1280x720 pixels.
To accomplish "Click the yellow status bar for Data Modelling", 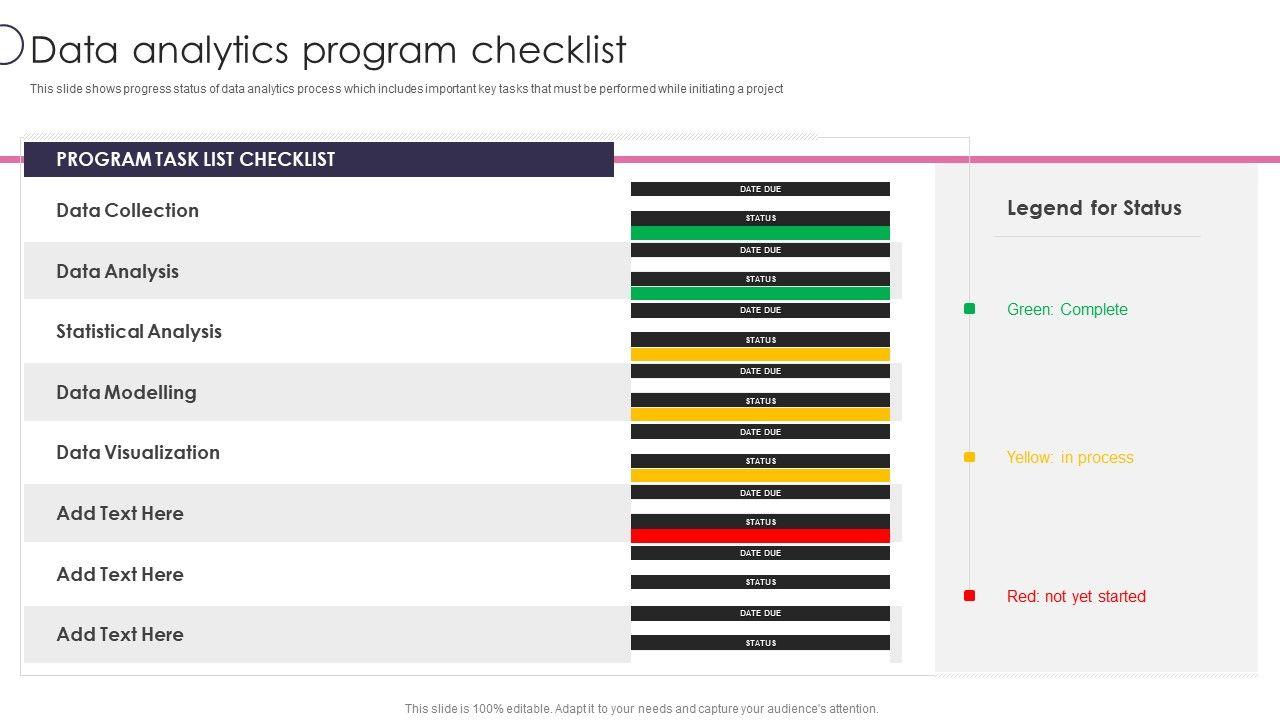I will point(760,415).
